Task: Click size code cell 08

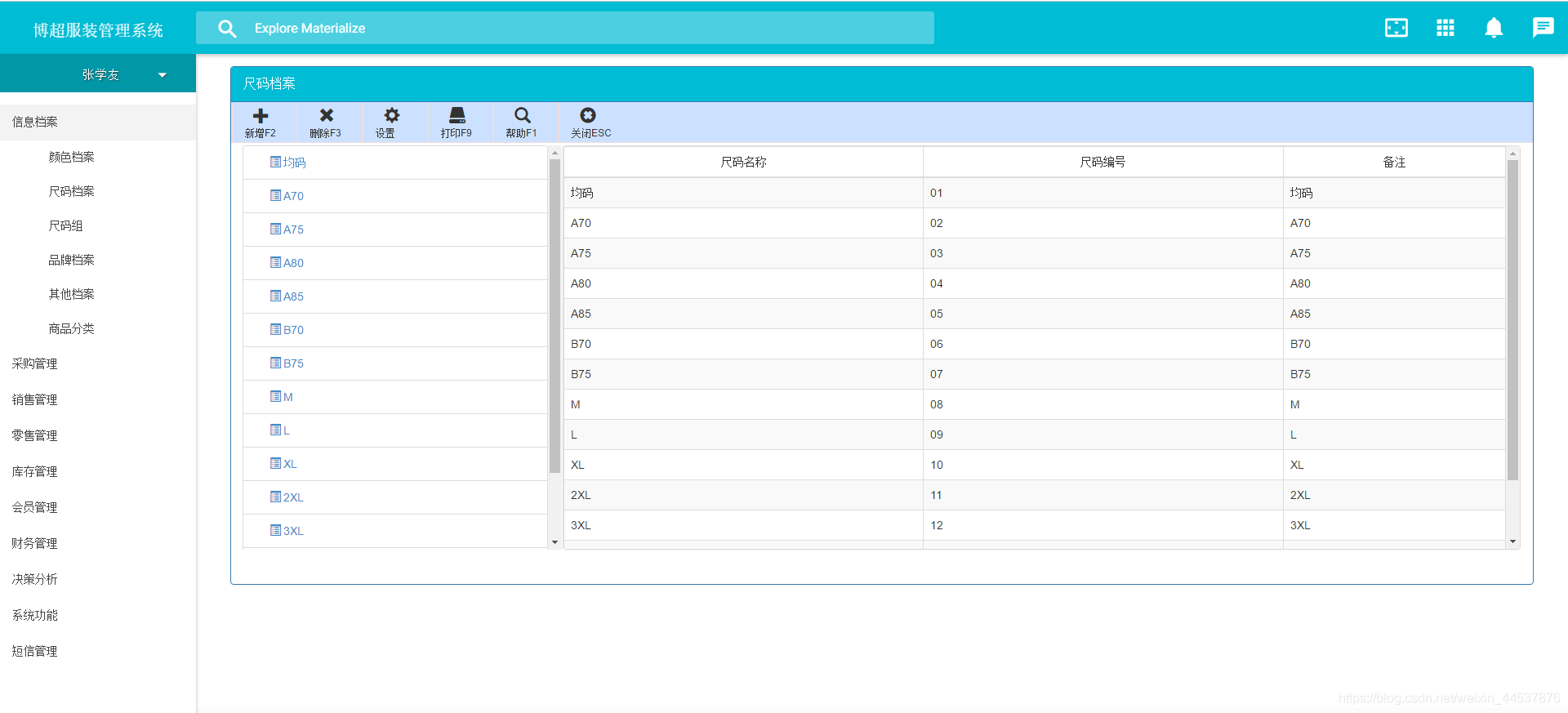Action: coord(1102,404)
